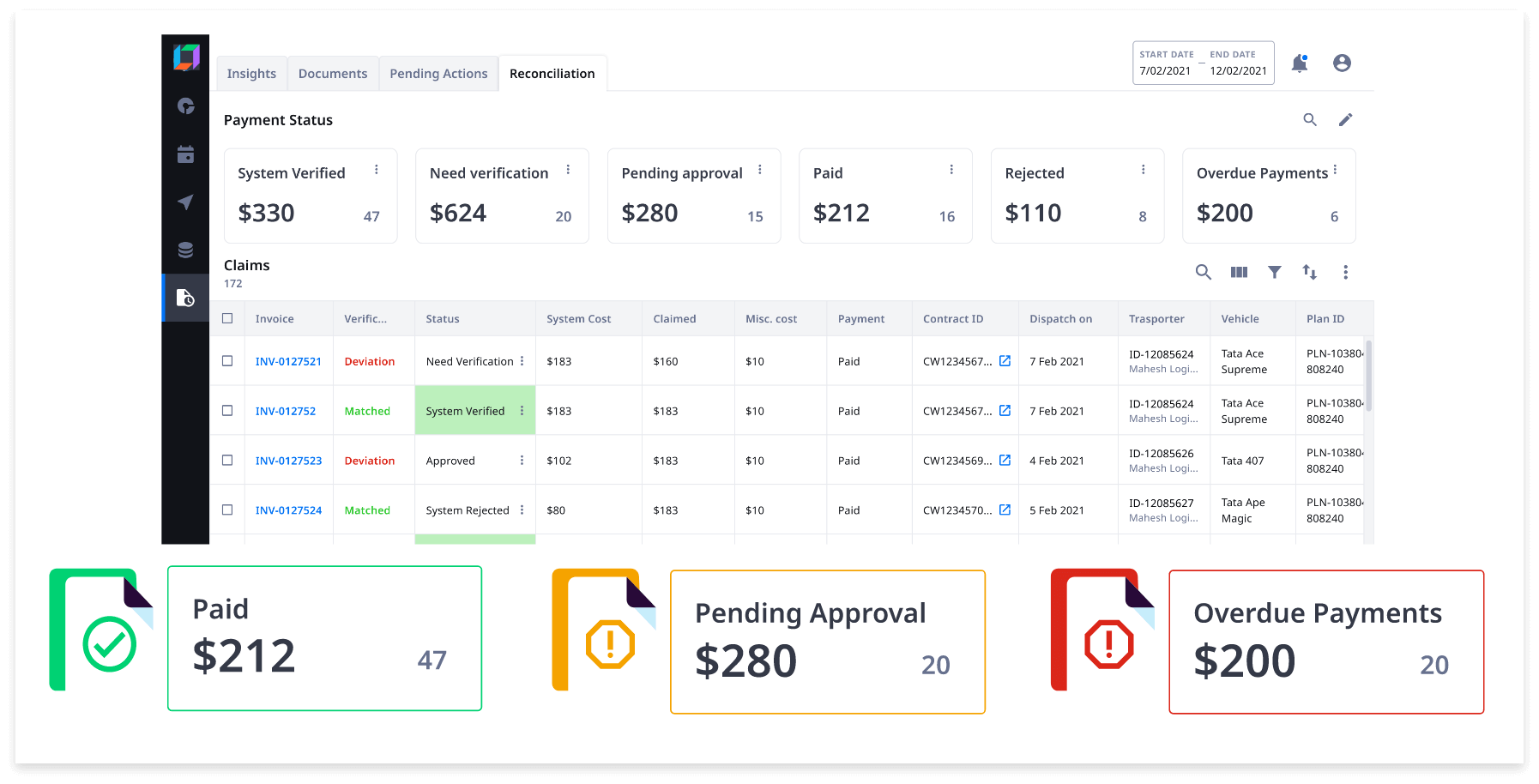1539x784 pixels.
Task: Go to the Insights tab
Action: (x=250, y=73)
